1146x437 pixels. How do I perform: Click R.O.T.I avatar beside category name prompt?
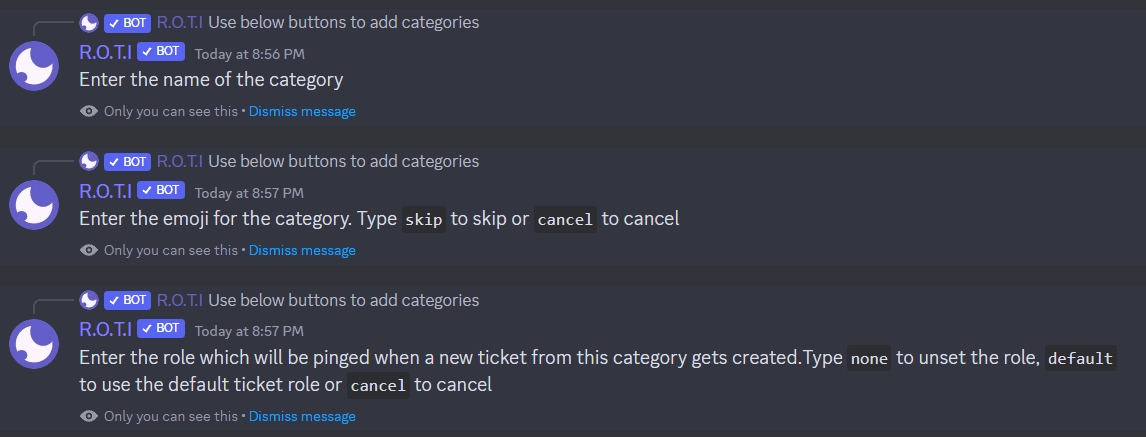(34, 66)
